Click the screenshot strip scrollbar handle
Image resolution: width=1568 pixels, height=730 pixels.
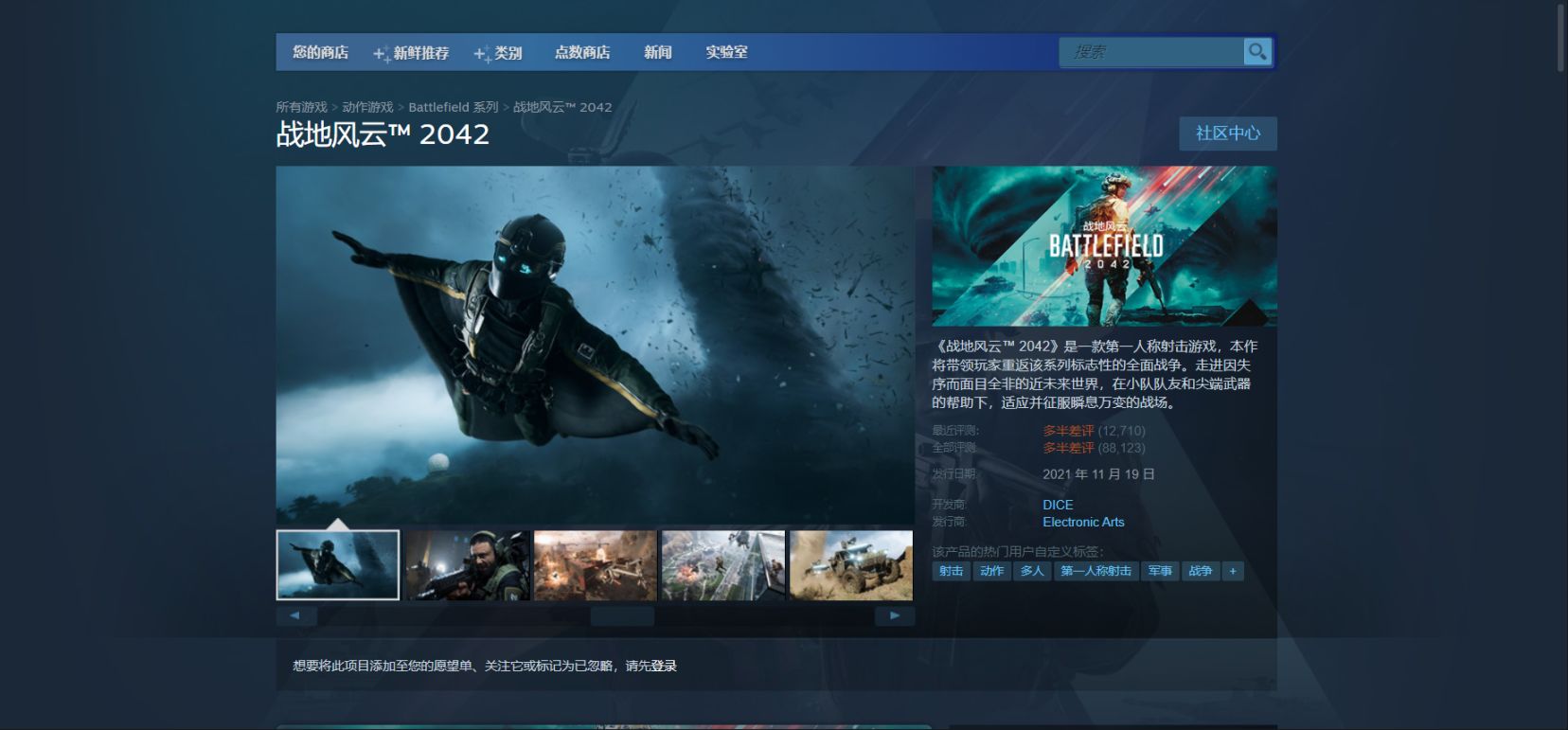622,616
